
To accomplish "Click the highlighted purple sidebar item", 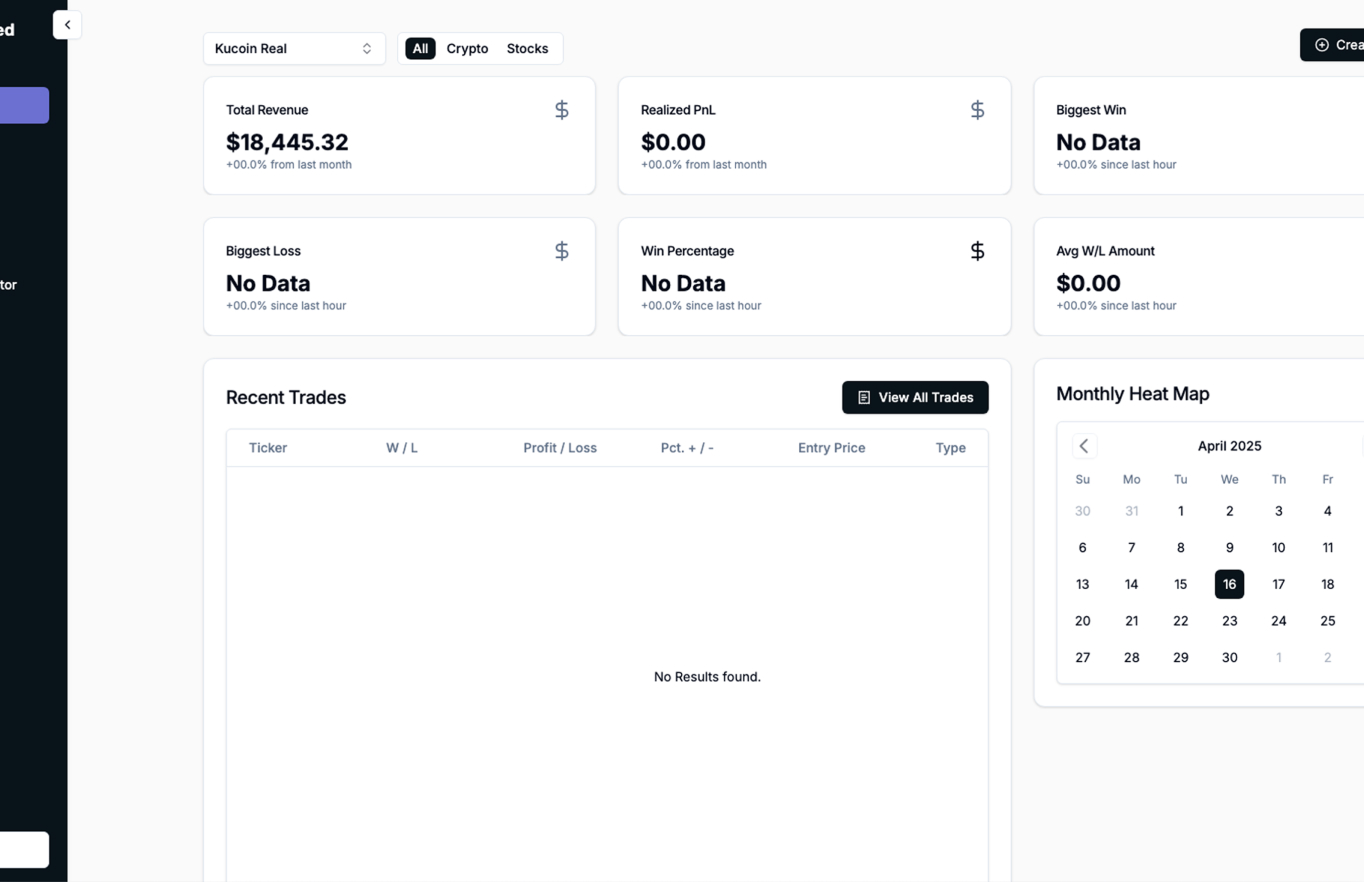I will [24, 105].
